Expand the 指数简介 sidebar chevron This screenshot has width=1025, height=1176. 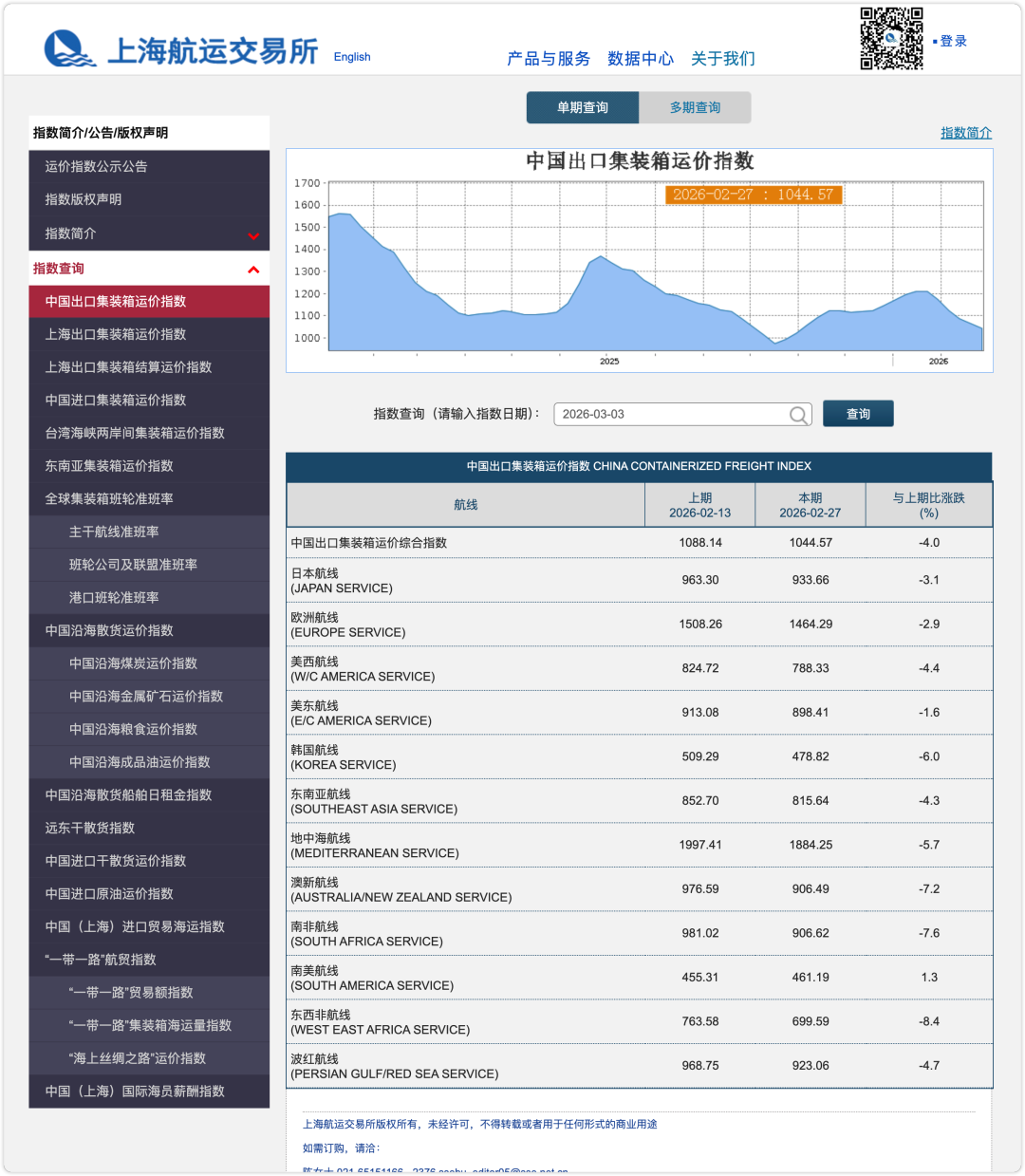(253, 235)
